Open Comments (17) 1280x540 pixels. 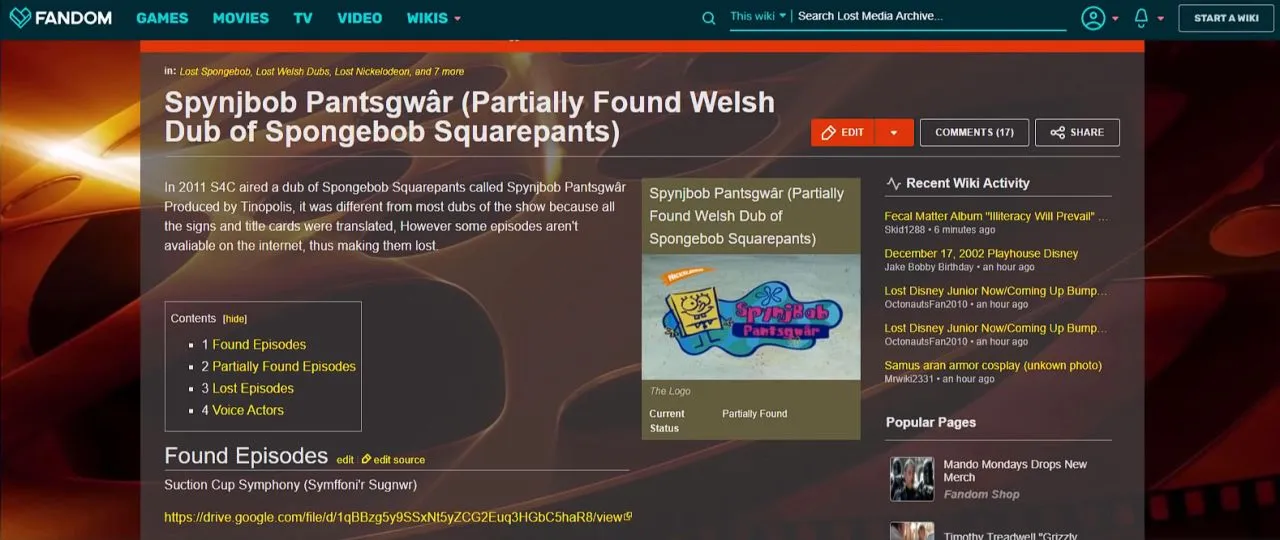(974, 132)
